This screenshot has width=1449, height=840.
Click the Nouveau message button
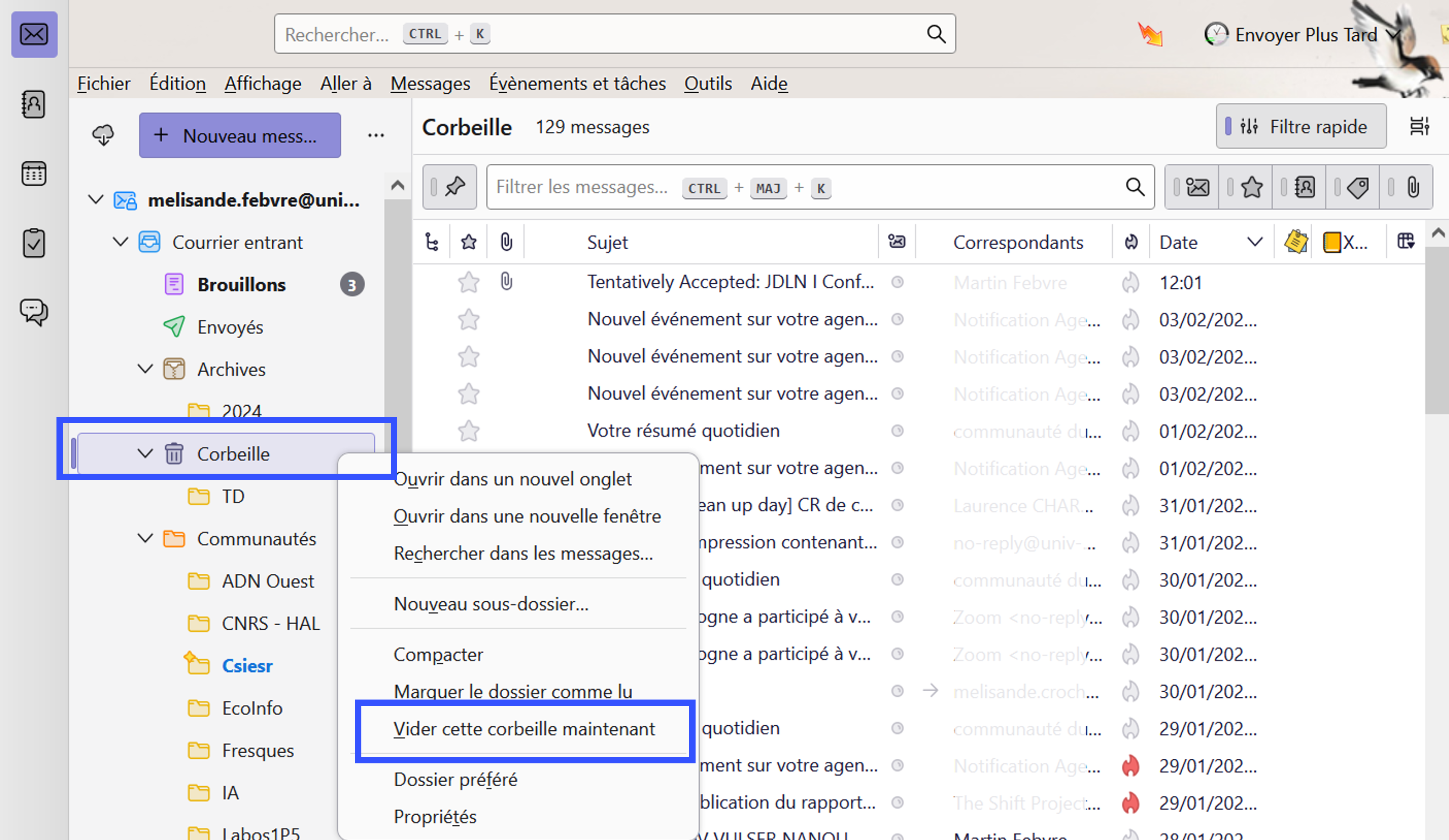point(240,136)
